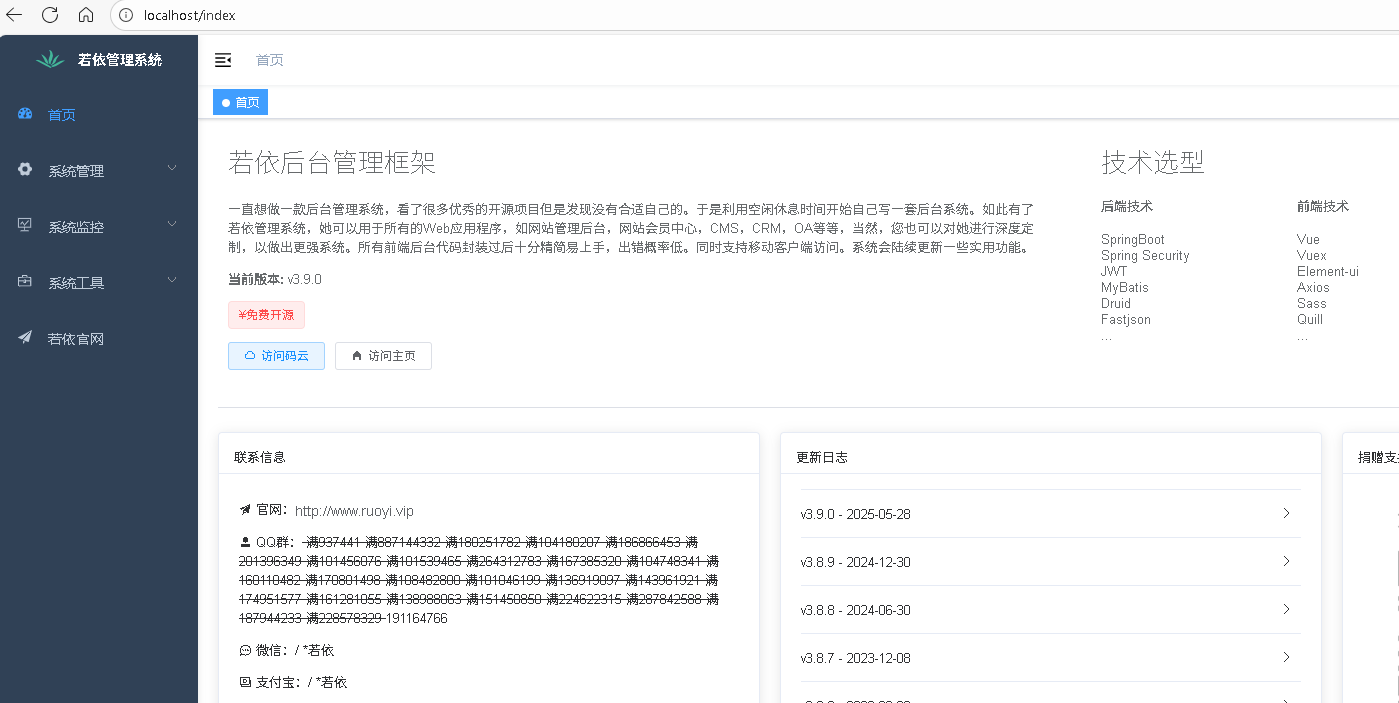The height and width of the screenshot is (703, 1399).
Task: Open the http://www.ruoyi.vip link
Action: click(x=354, y=511)
